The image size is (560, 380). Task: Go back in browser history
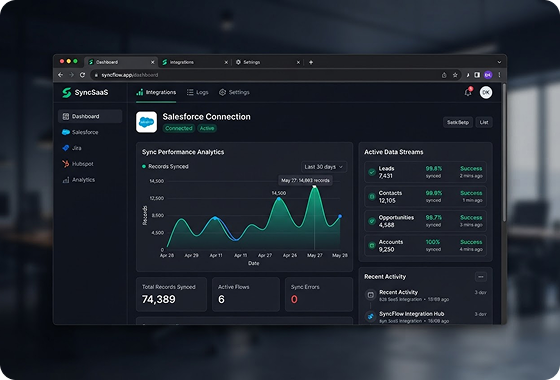point(60,75)
